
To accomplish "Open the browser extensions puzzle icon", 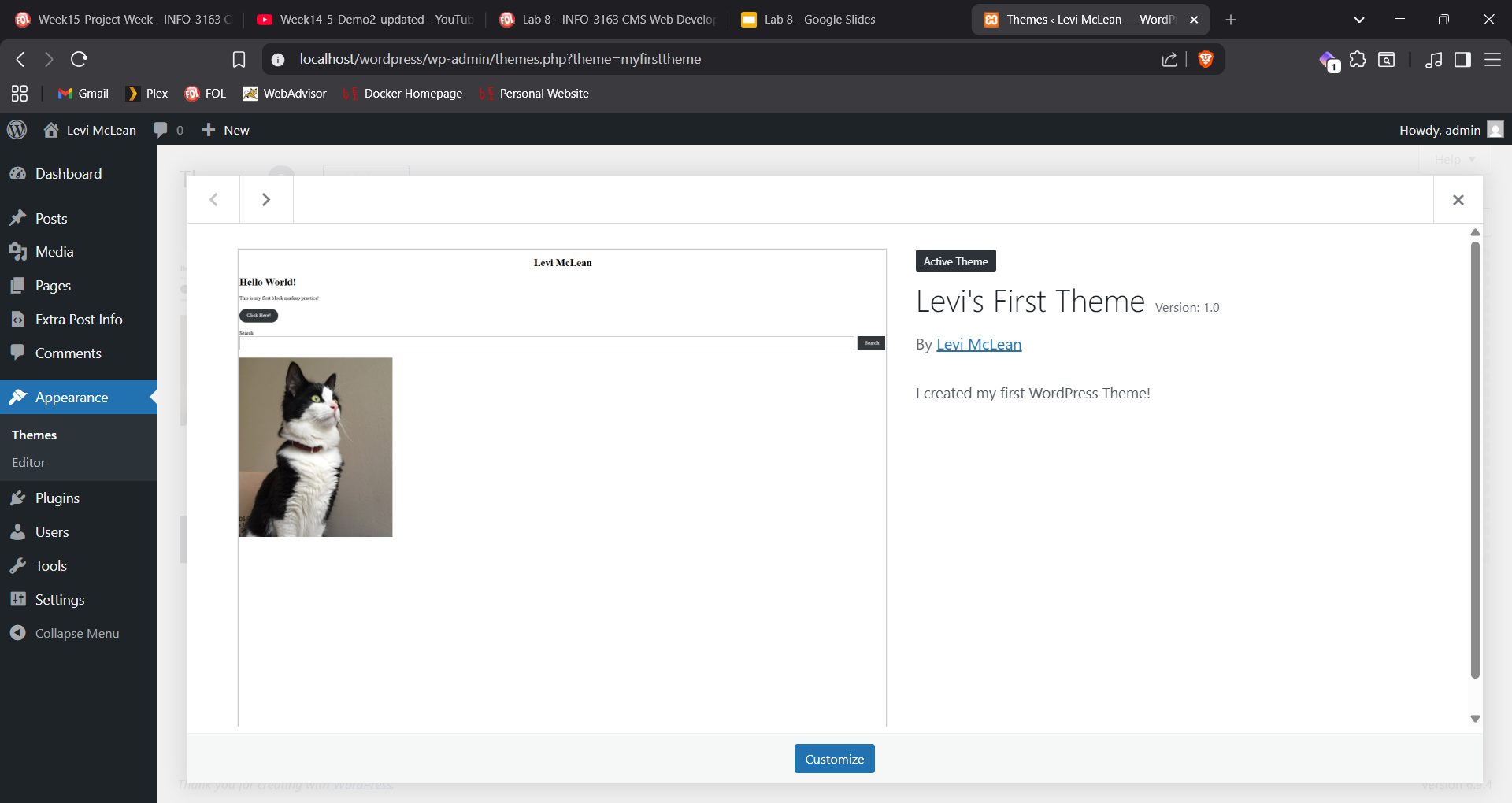I will tap(1358, 59).
